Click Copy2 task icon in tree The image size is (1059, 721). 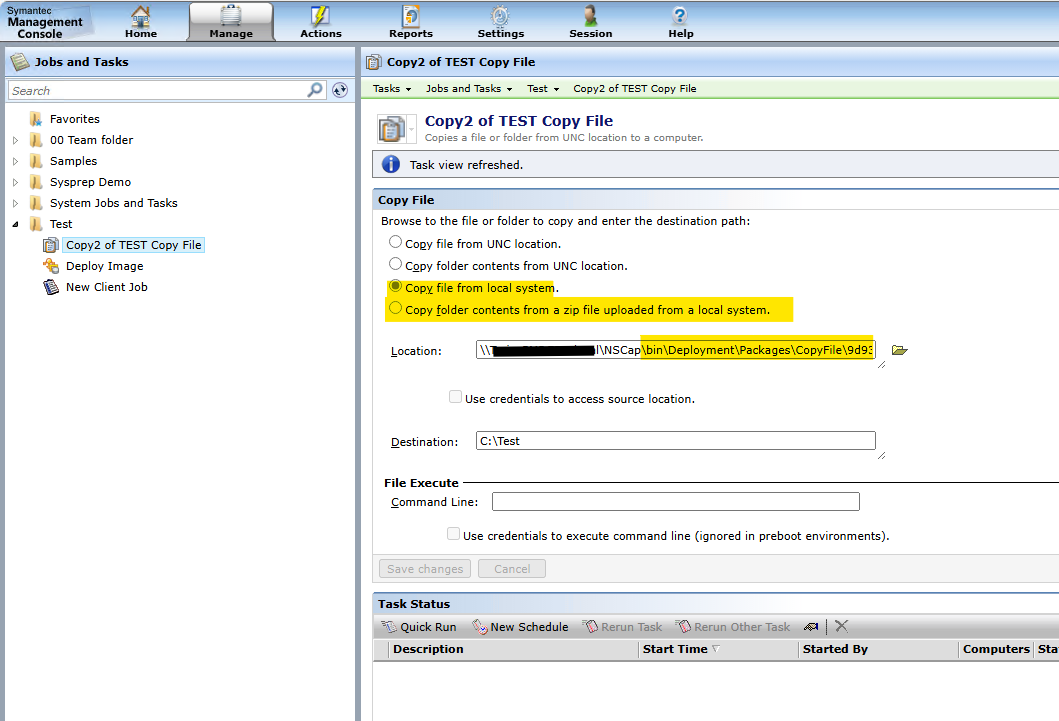(x=51, y=245)
